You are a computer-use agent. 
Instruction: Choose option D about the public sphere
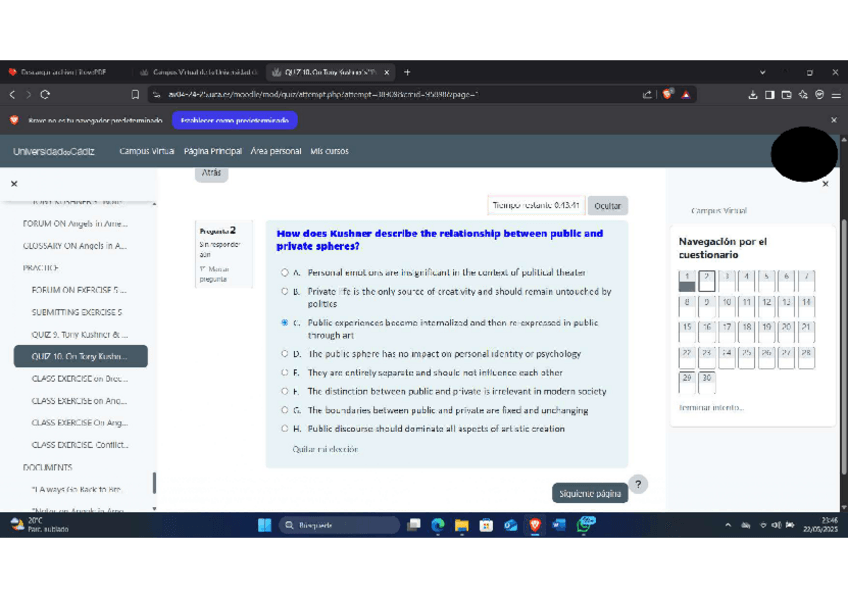pos(285,354)
